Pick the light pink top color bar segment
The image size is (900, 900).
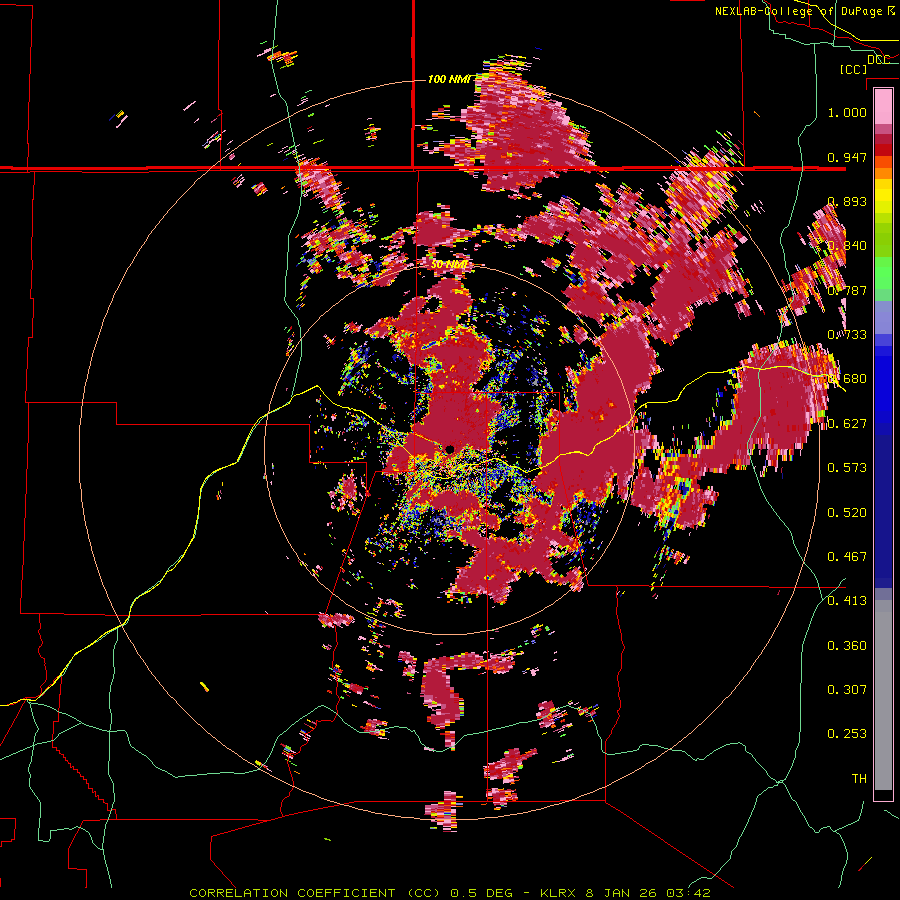883,107
